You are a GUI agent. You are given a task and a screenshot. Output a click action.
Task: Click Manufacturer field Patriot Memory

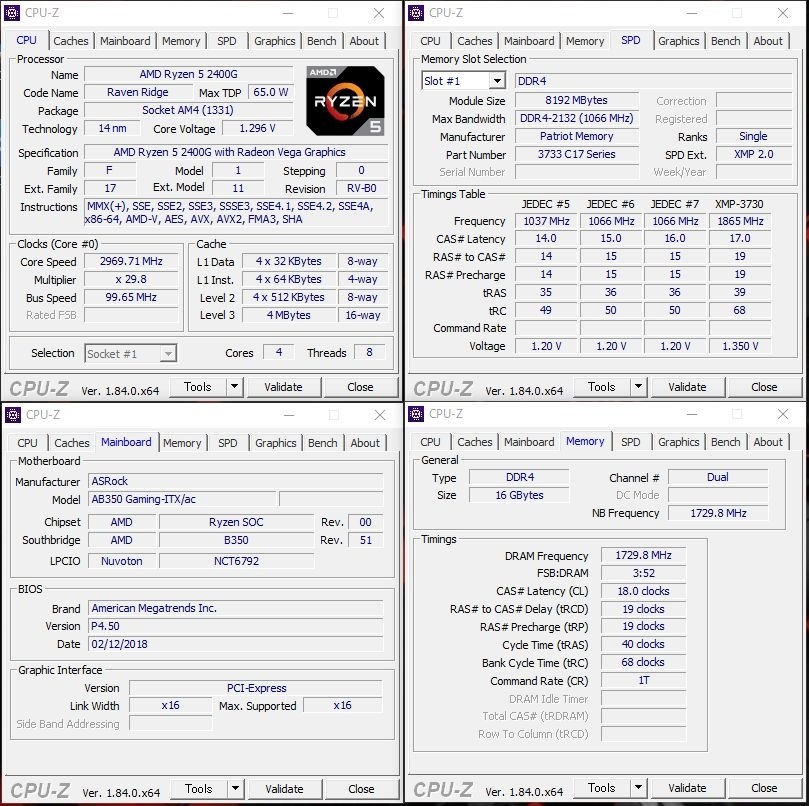pyautogui.click(x=577, y=136)
